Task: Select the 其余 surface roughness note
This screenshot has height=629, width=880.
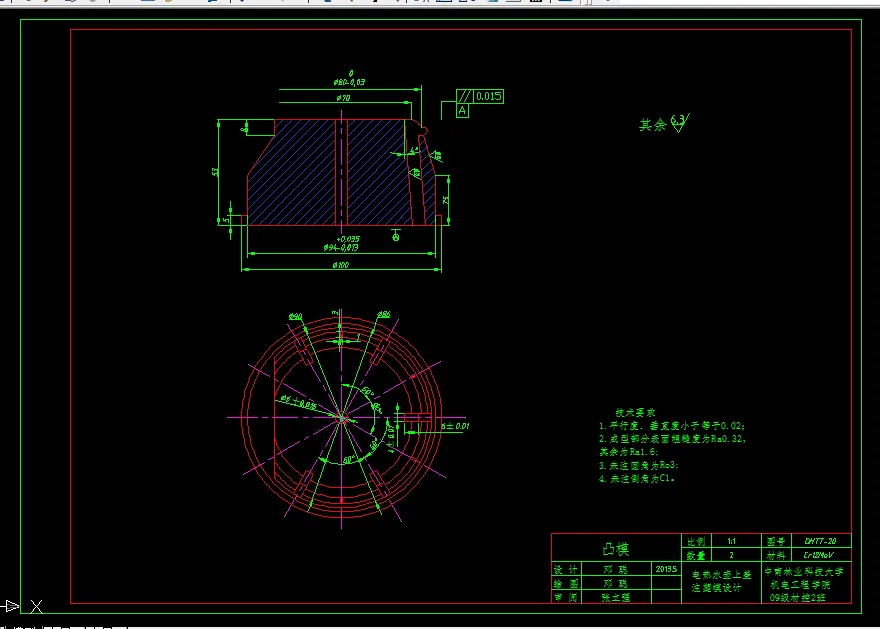Action: point(664,124)
